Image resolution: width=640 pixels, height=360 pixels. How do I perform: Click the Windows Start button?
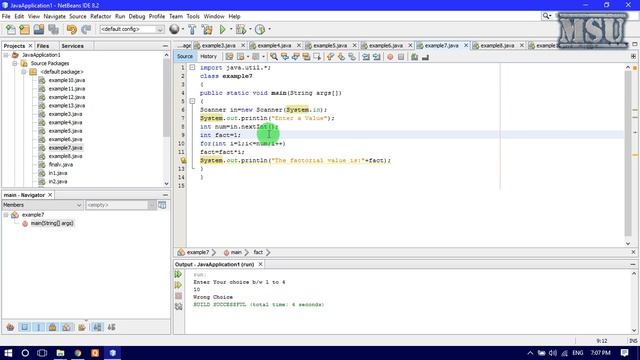click(8, 353)
